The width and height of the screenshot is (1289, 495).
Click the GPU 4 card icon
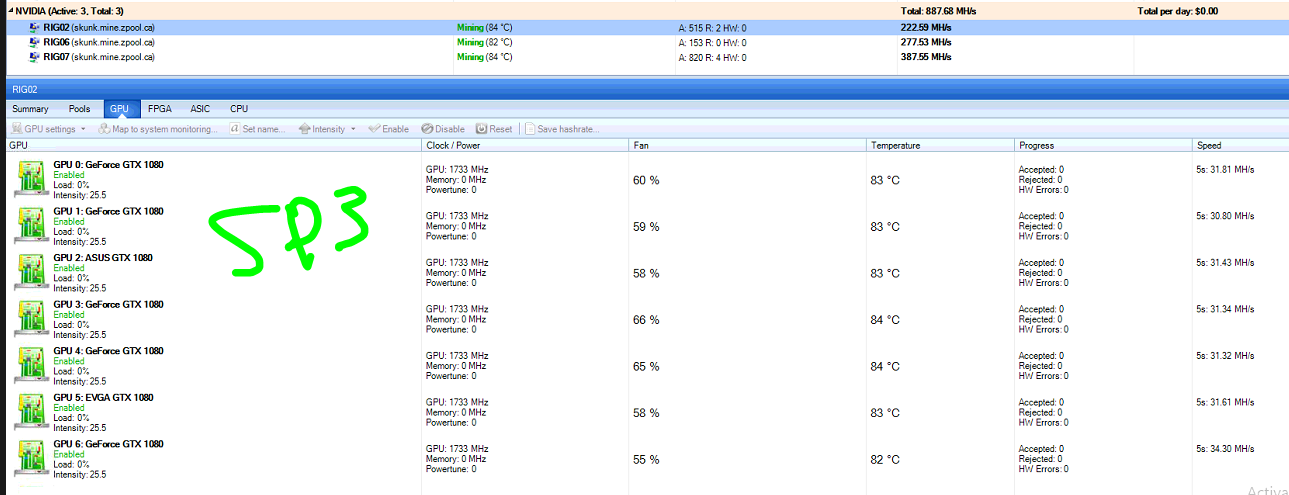point(31,365)
